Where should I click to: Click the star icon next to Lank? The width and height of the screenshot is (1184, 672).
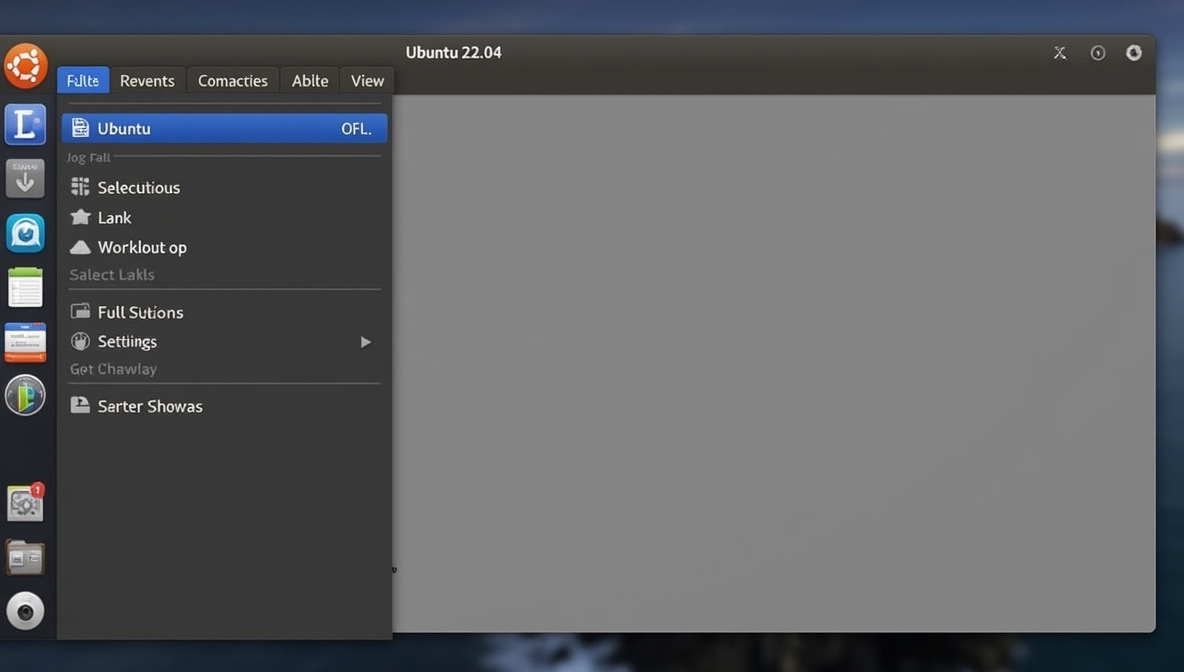(80, 217)
